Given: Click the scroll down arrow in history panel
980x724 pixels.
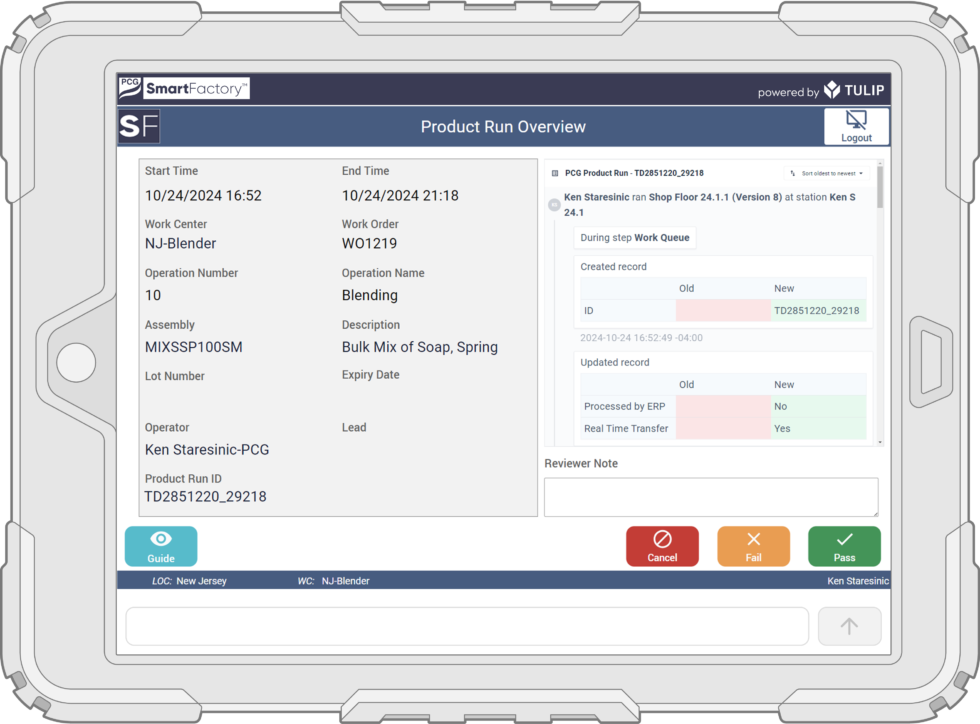Looking at the screenshot, I should pyautogui.click(x=880, y=442).
